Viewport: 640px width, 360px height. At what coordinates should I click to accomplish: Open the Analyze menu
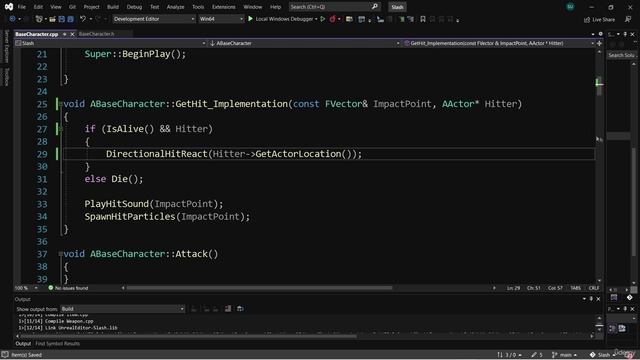[x=175, y=7]
